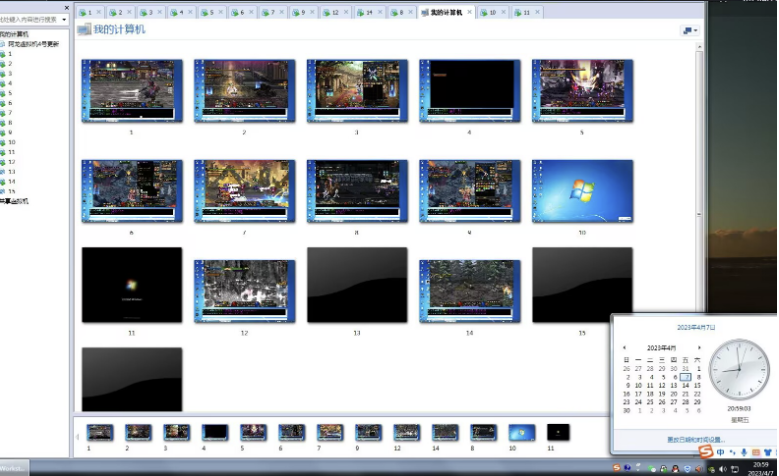Select the highlighted date 7 in the calendar
Image resolution: width=779 pixels, height=476 pixels.
coord(686,377)
